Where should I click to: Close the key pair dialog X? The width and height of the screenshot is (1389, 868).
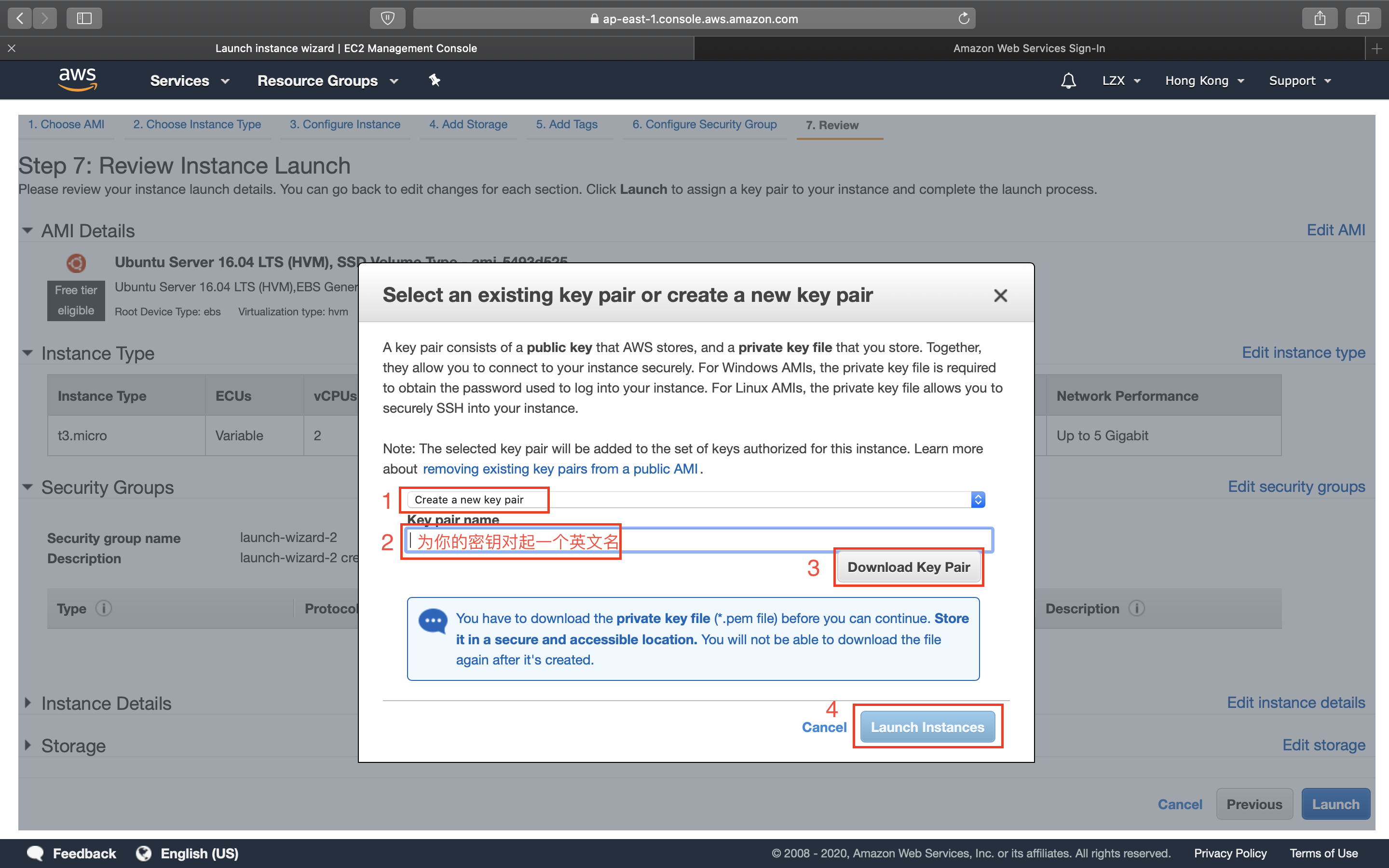coord(1000,296)
